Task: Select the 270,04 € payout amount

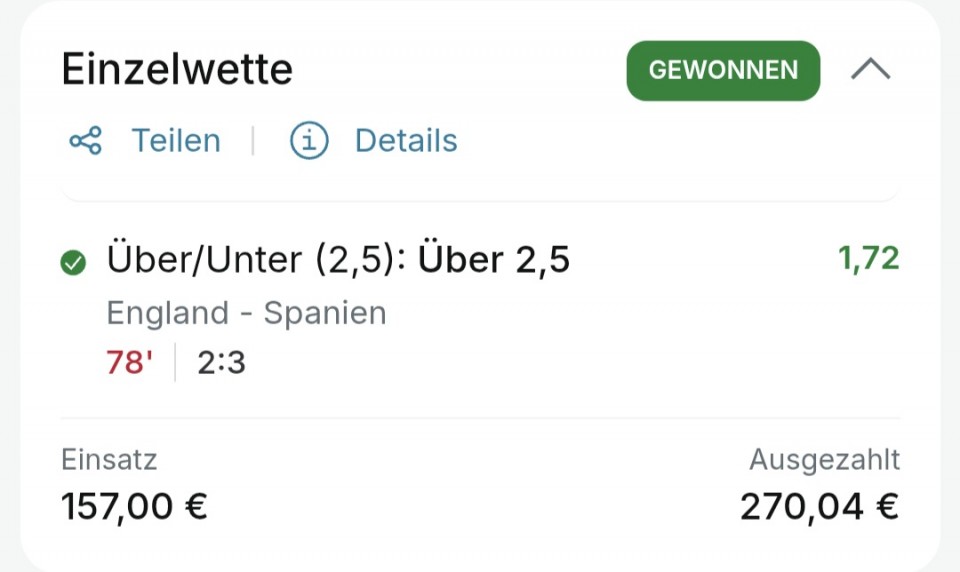Action: click(819, 507)
